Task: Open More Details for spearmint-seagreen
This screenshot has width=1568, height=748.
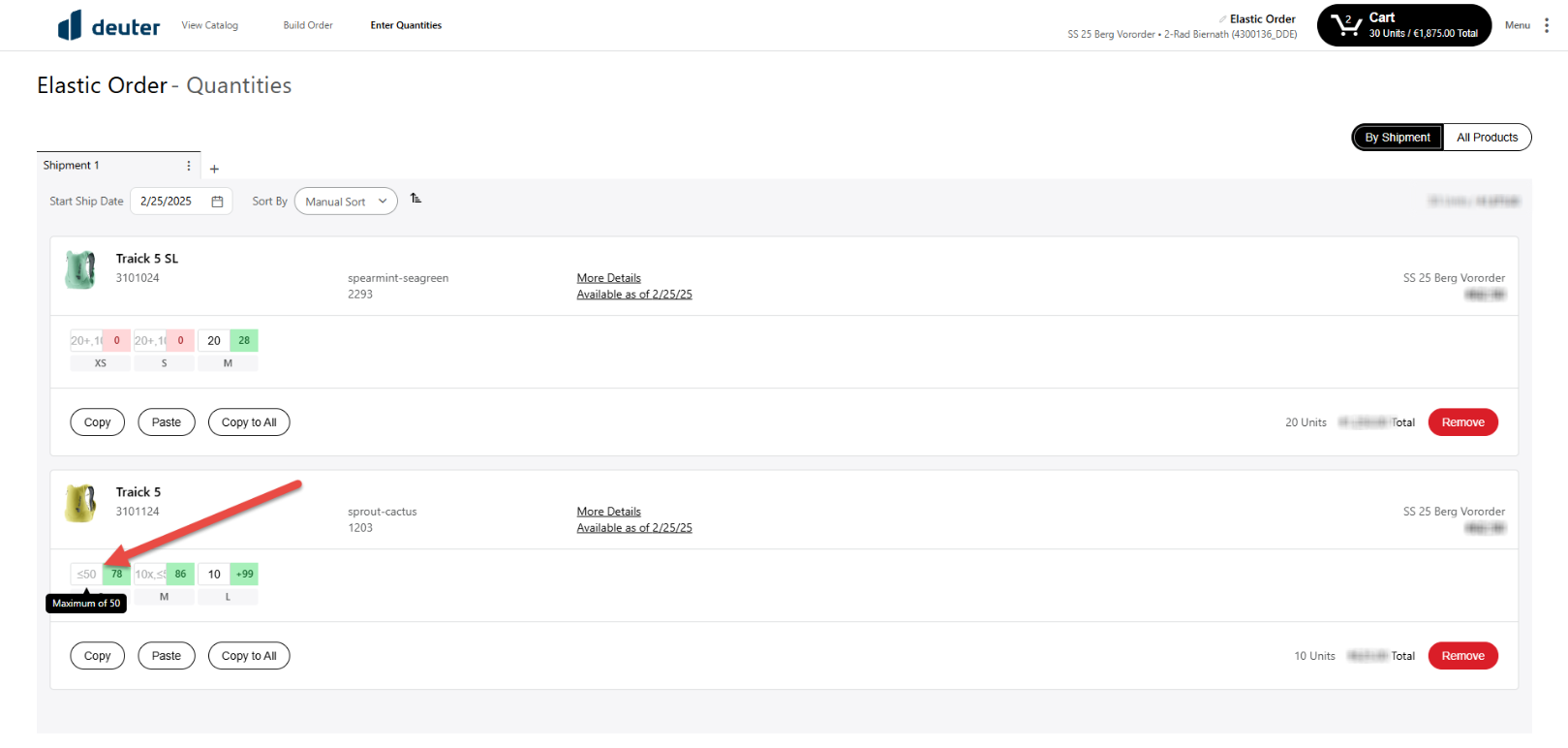Action: [608, 278]
